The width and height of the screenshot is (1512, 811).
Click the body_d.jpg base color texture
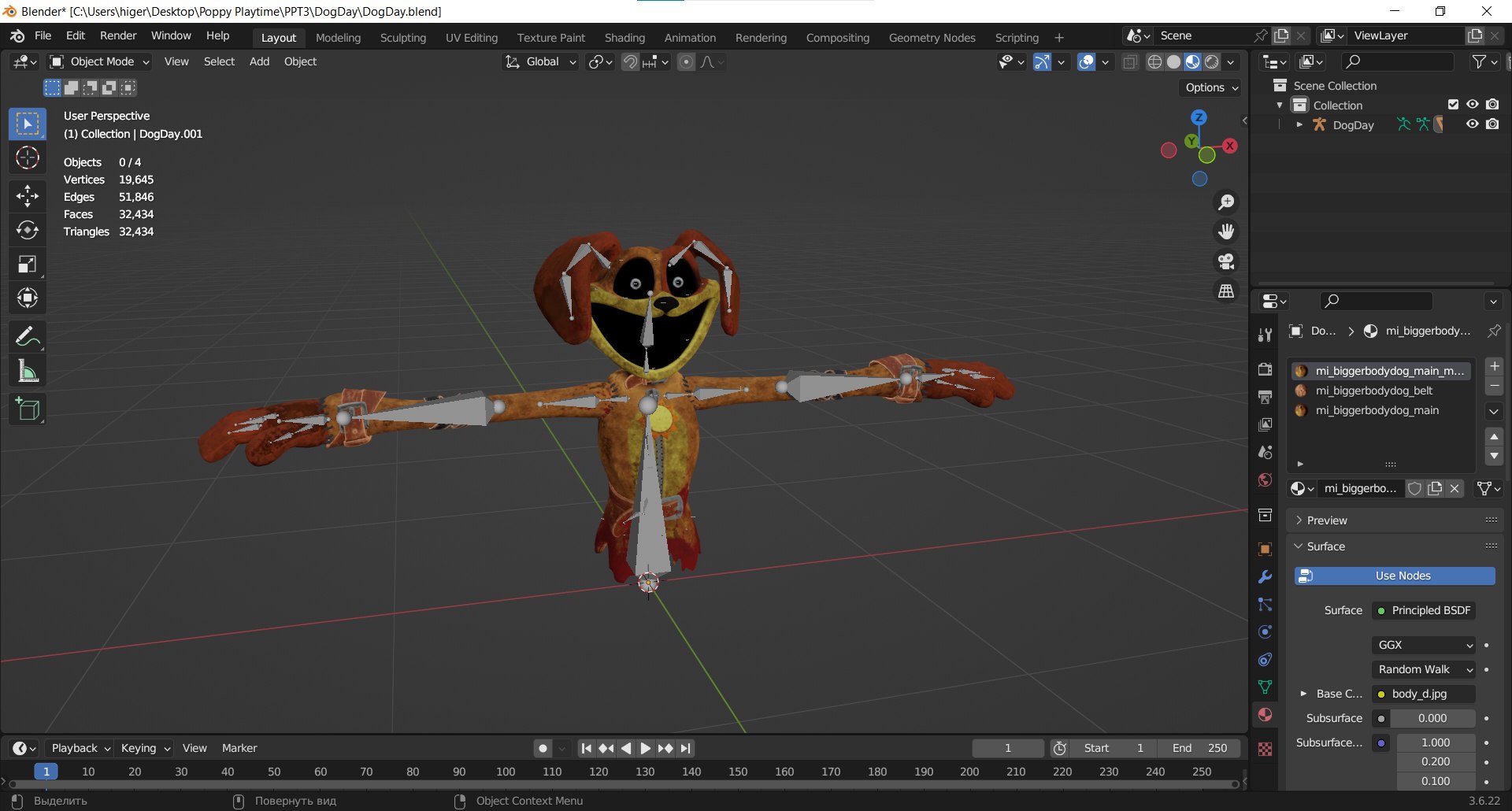pyautogui.click(x=1424, y=694)
